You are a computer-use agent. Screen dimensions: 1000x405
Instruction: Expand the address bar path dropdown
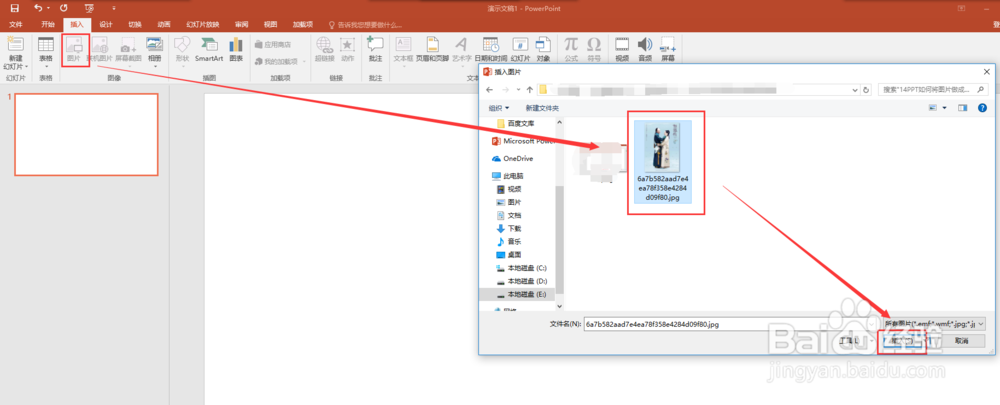(x=855, y=90)
